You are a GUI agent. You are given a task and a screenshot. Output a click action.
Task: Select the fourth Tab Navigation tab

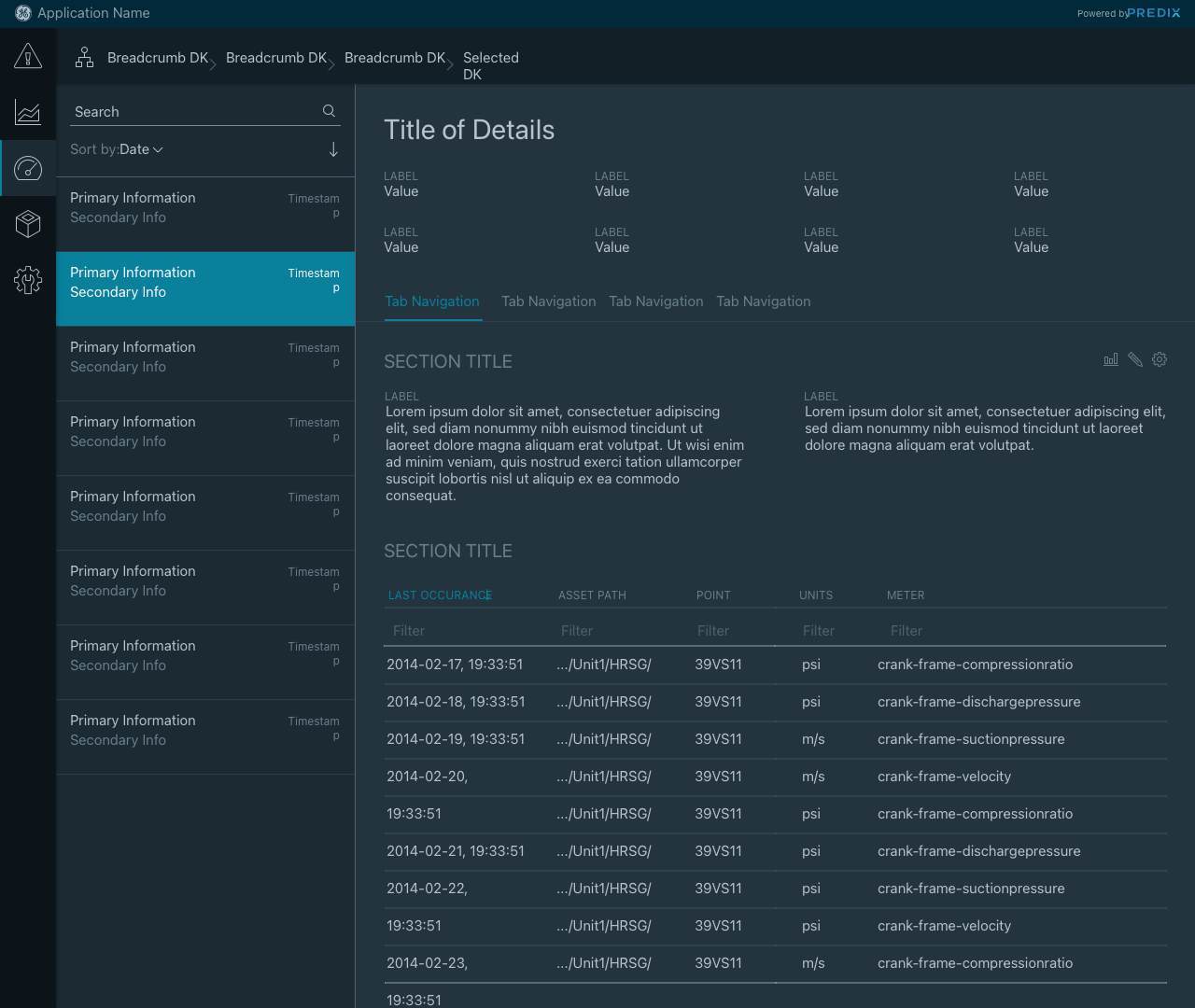[x=763, y=301]
